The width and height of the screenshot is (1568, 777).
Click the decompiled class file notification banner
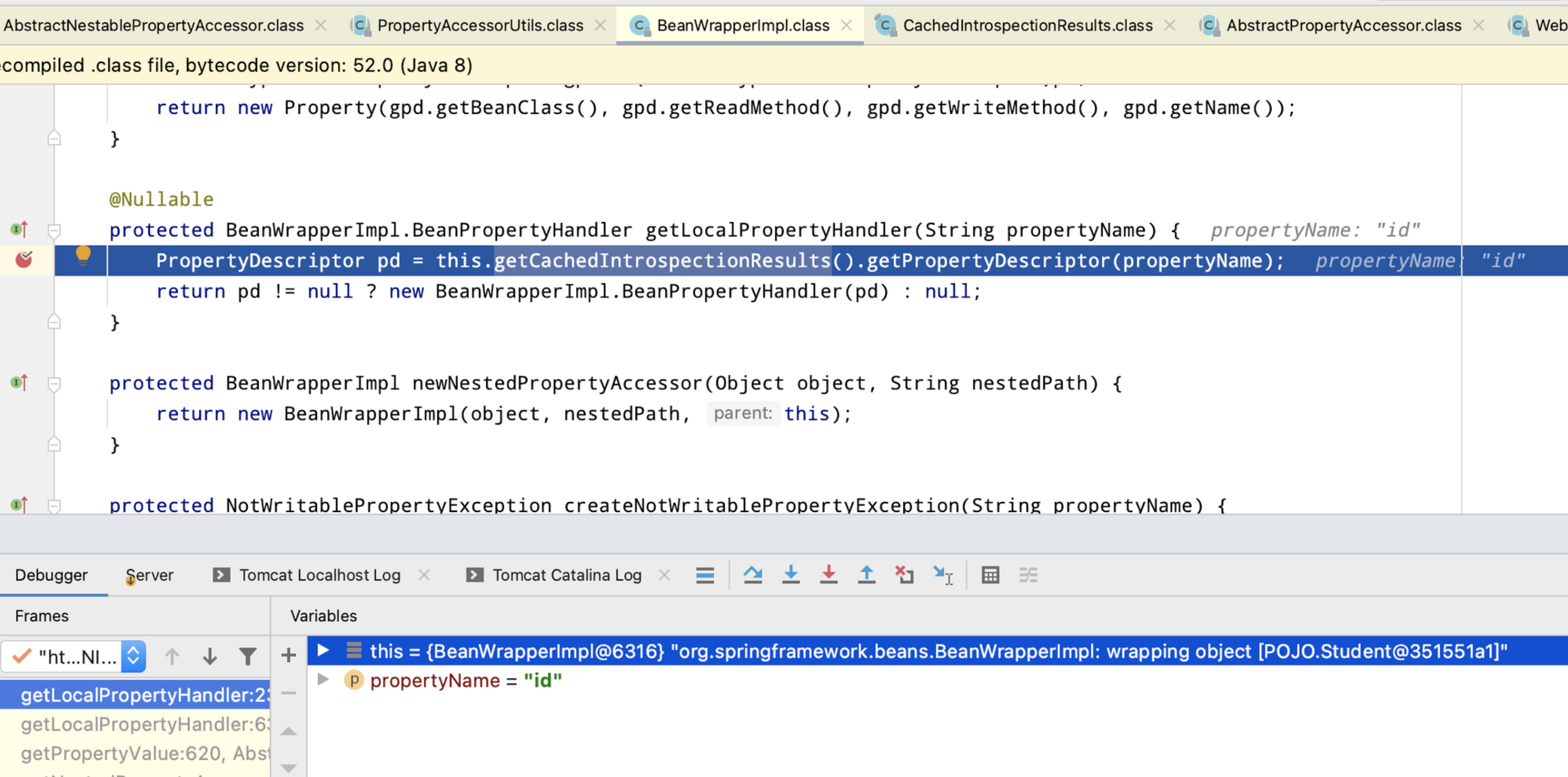(784, 65)
